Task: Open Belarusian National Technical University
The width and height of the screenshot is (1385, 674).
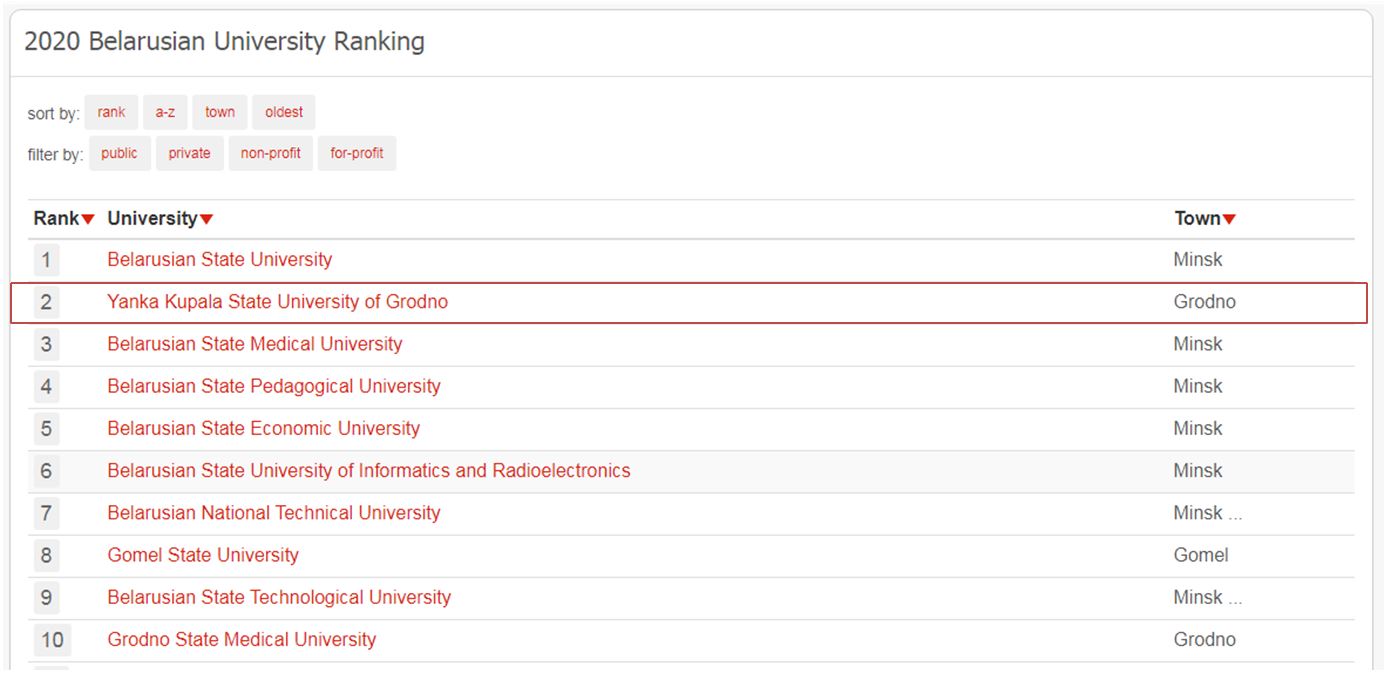Action: pyautogui.click(x=273, y=512)
